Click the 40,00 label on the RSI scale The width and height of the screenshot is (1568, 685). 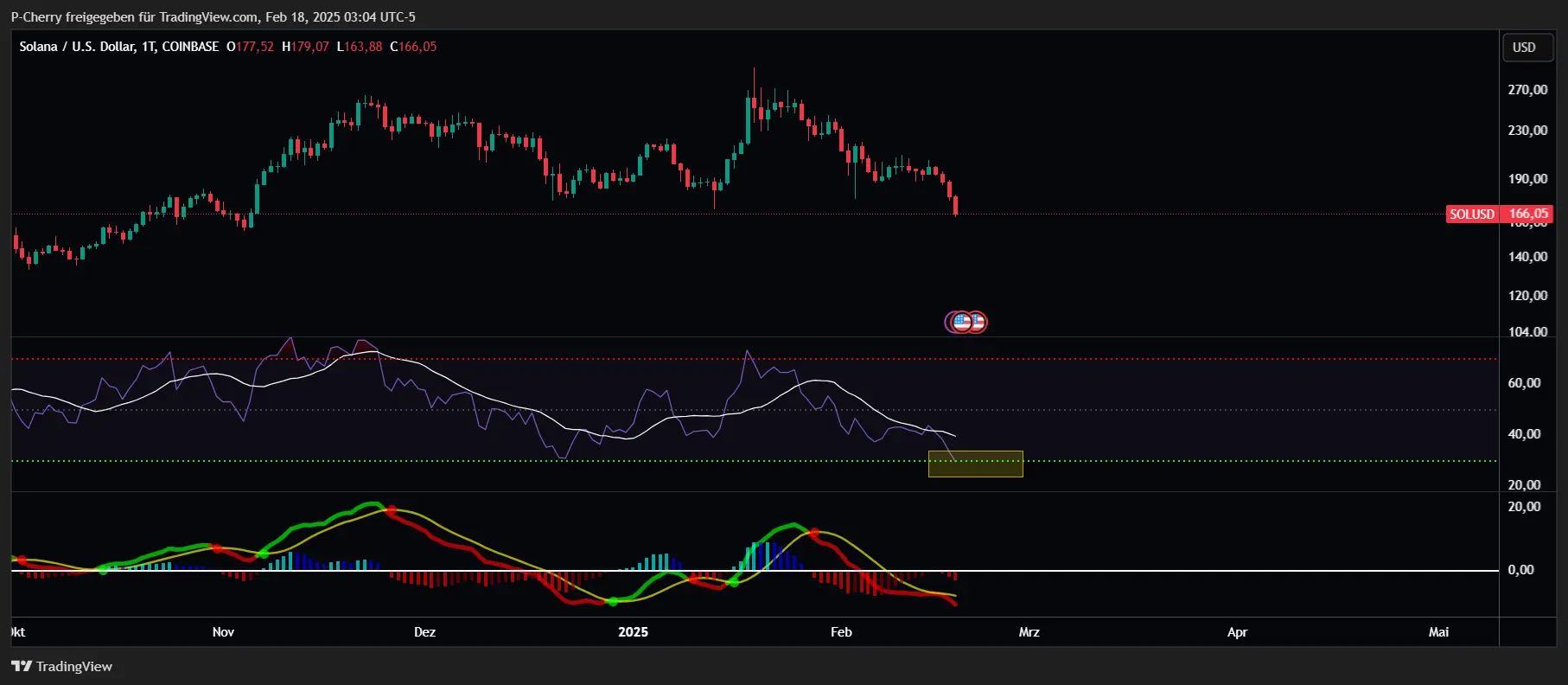pyautogui.click(x=1524, y=434)
